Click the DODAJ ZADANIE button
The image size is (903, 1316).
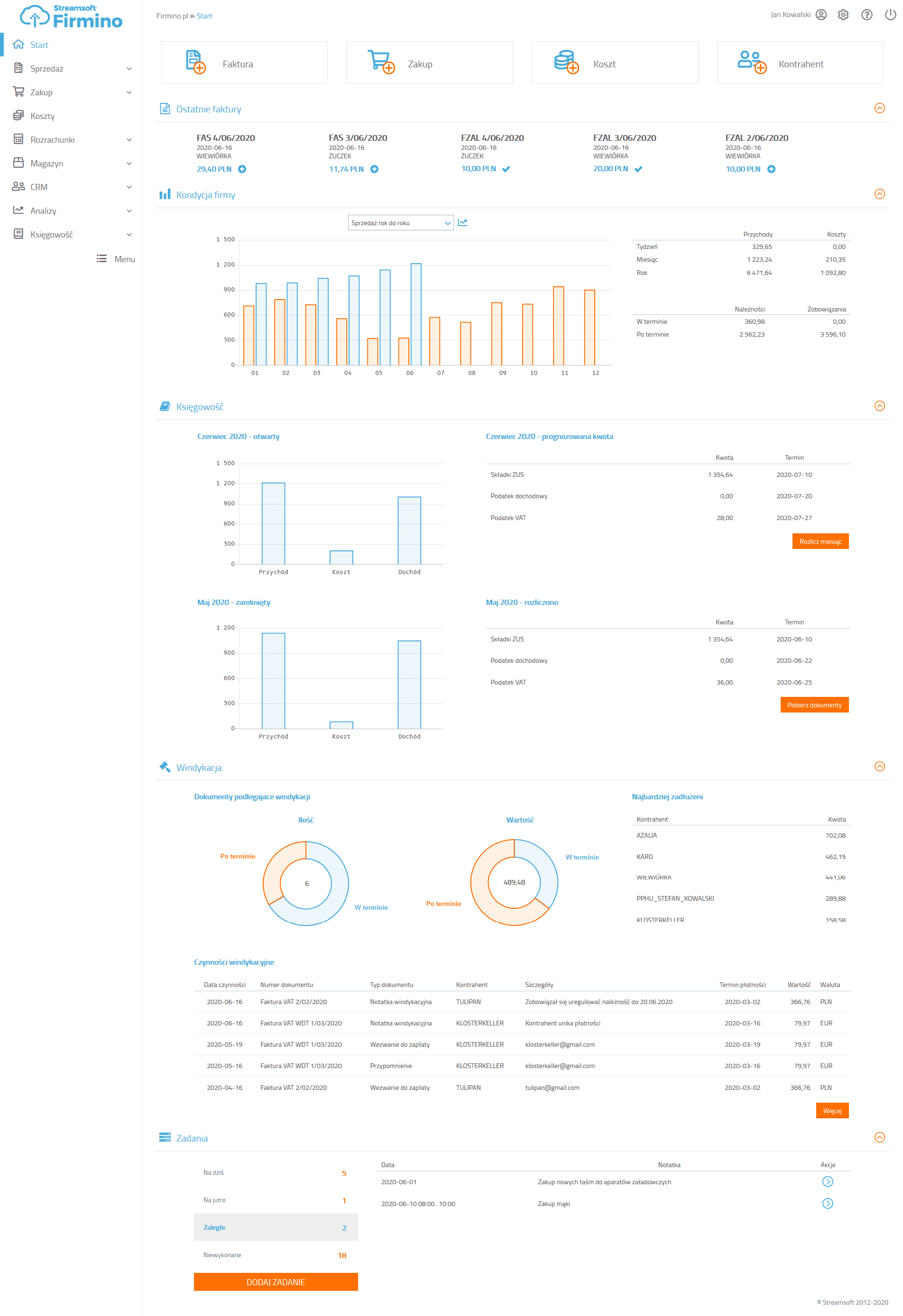[x=276, y=1282]
